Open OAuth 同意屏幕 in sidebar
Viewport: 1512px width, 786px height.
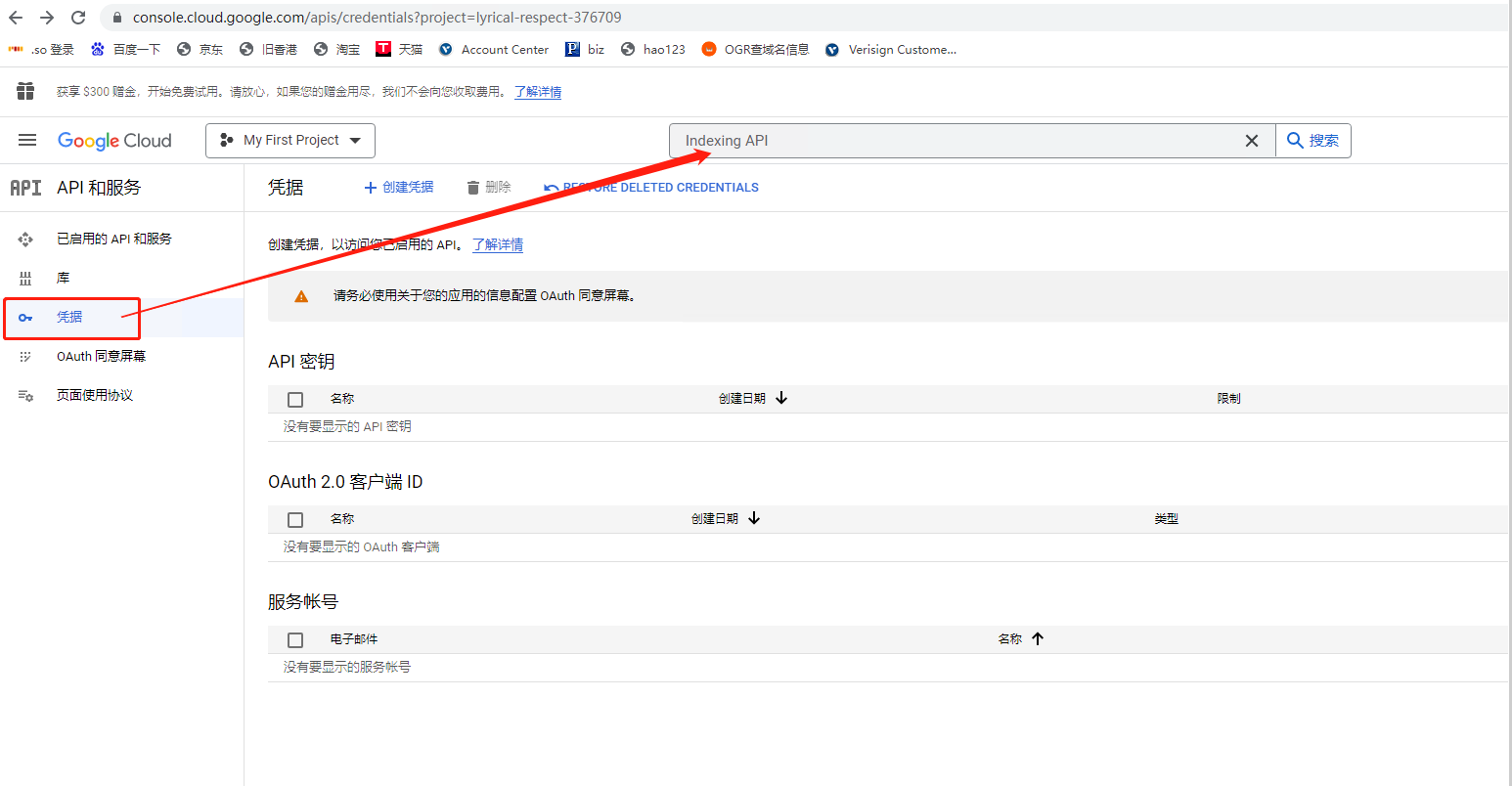(x=101, y=356)
